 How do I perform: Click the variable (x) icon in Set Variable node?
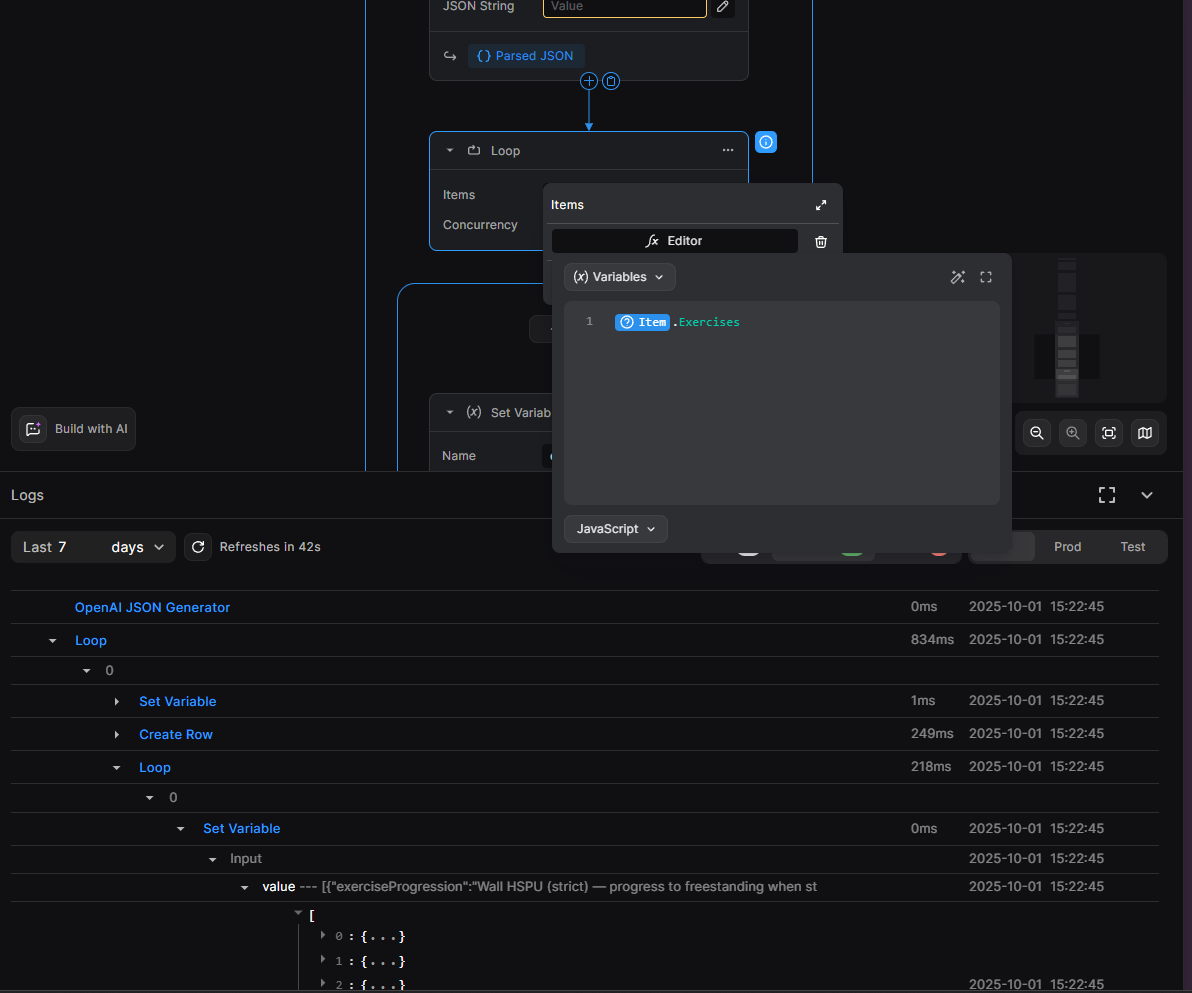point(474,412)
